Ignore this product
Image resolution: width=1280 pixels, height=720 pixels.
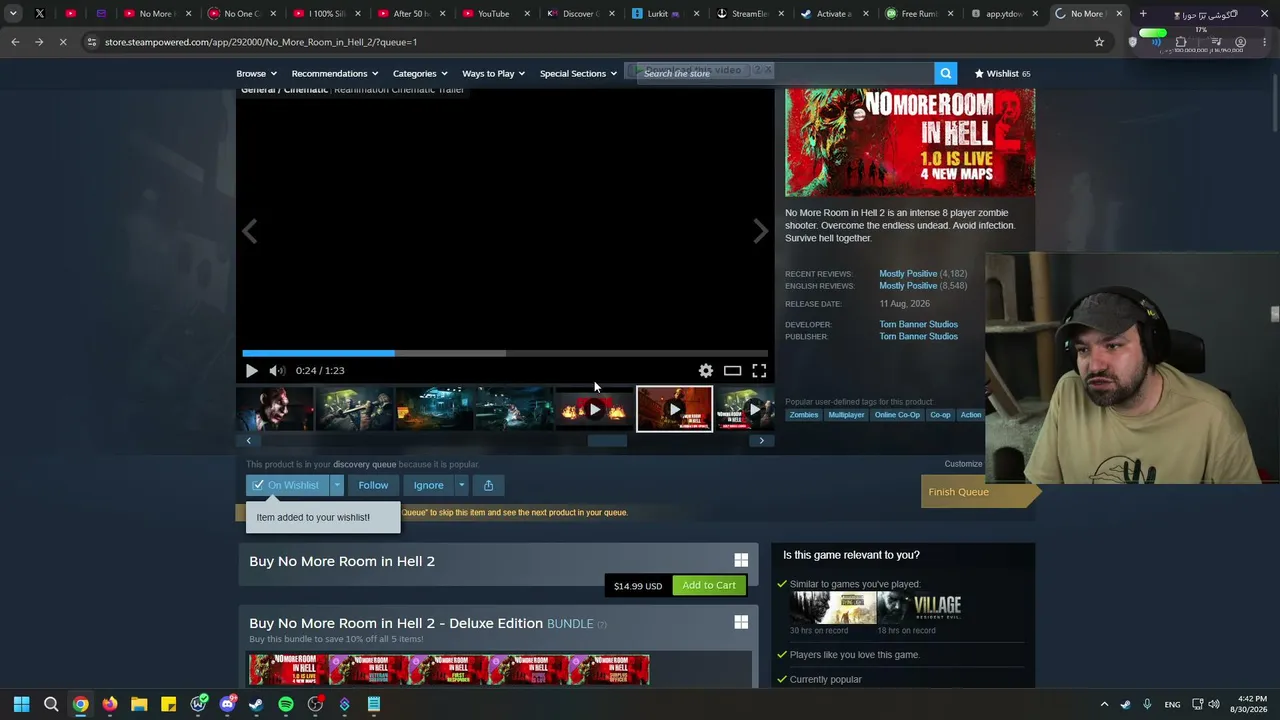[428, 485]
